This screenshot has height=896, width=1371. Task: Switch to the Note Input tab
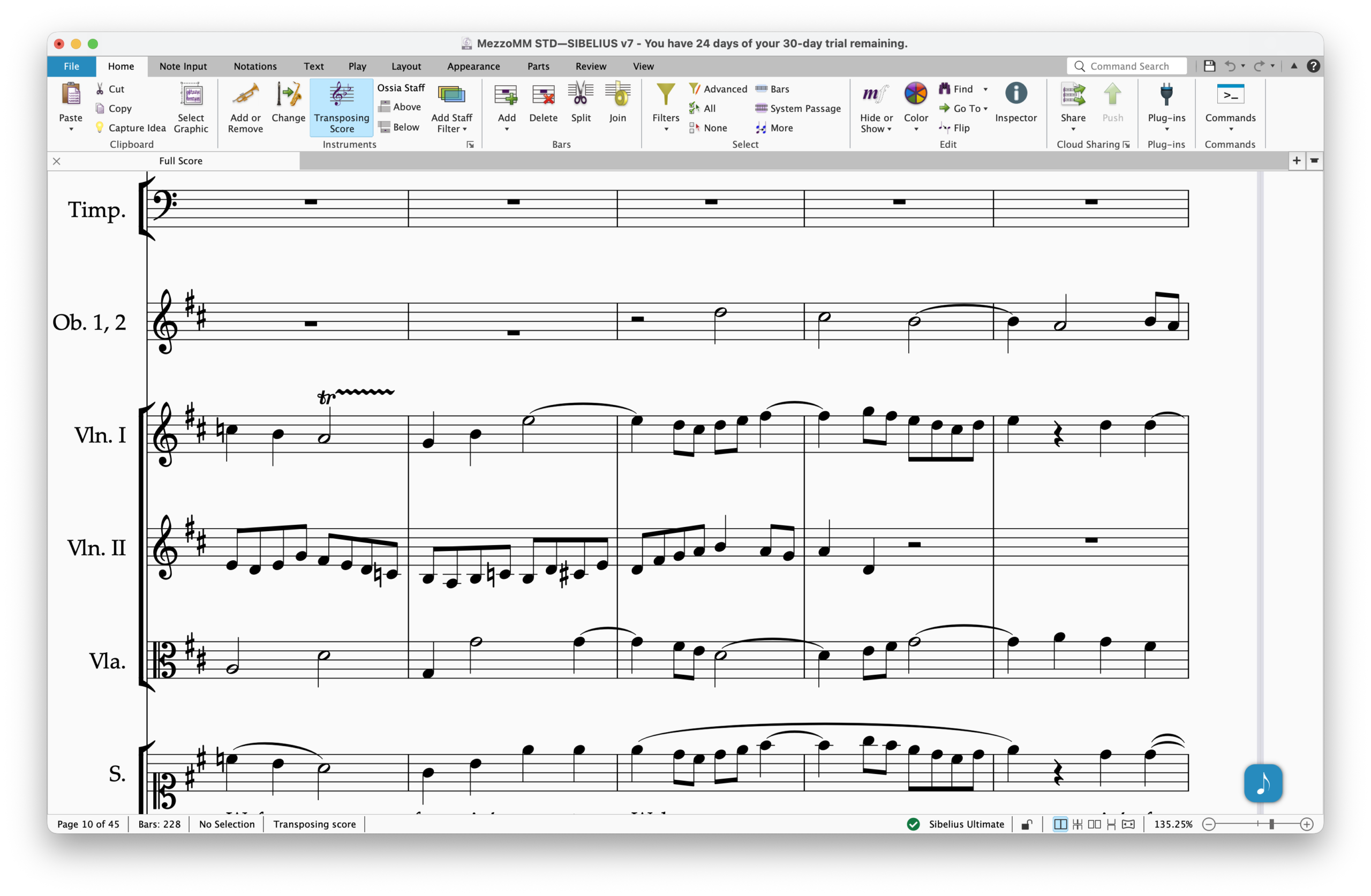pos(183,66)
